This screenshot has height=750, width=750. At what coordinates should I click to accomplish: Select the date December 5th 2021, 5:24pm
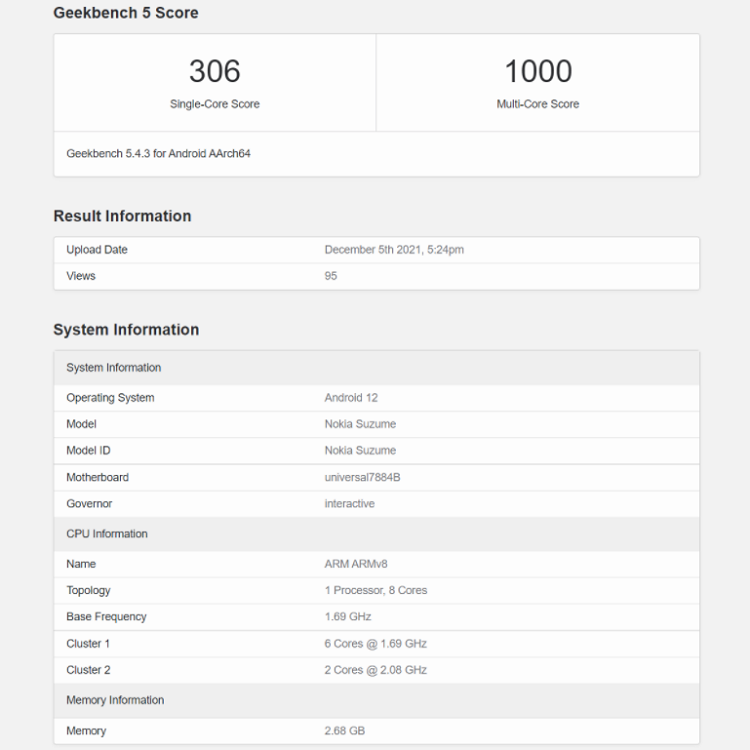pyautogui.click(x=394, y=250)
